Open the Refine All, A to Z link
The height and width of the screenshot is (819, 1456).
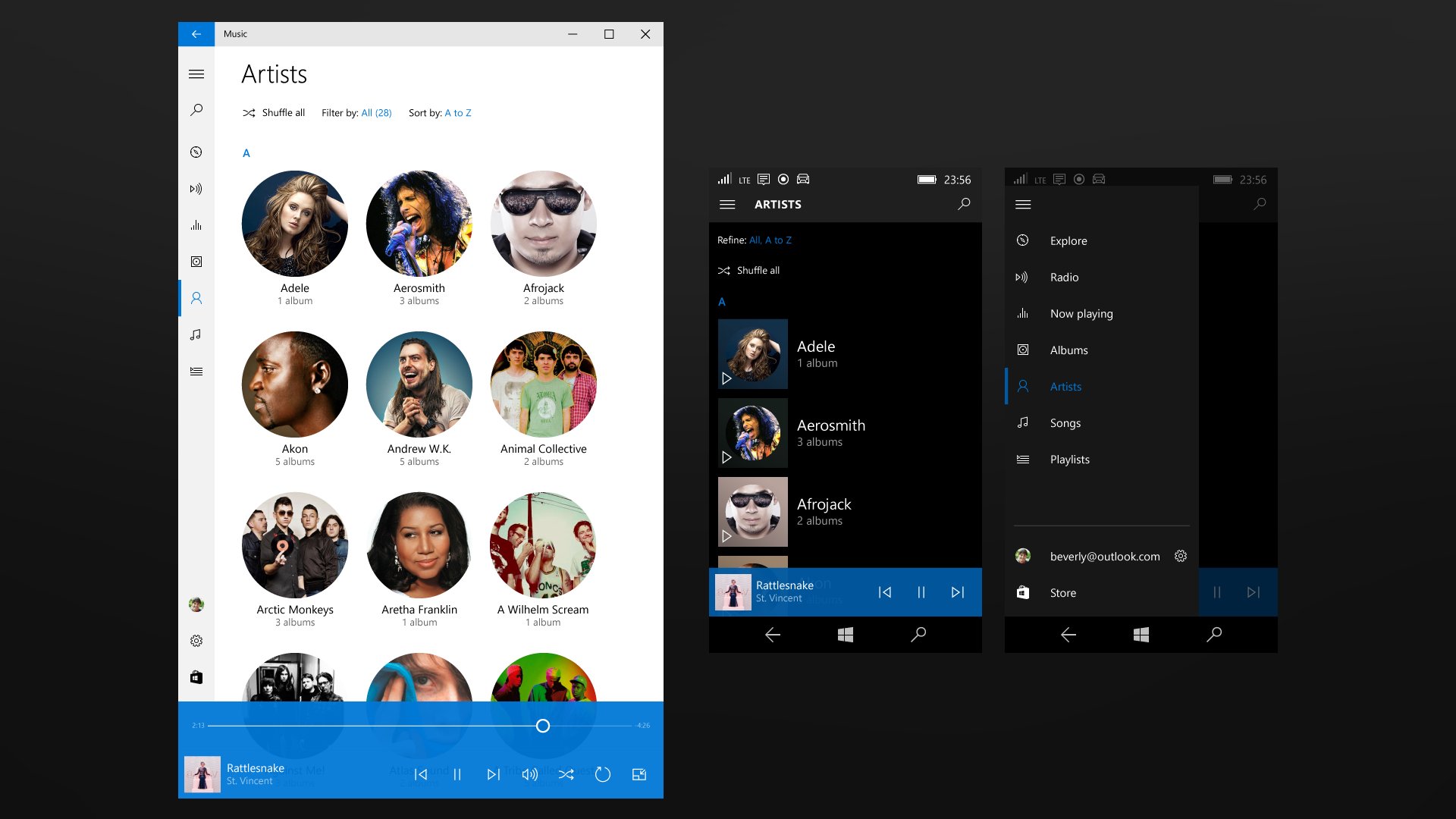tap(770, 240)
